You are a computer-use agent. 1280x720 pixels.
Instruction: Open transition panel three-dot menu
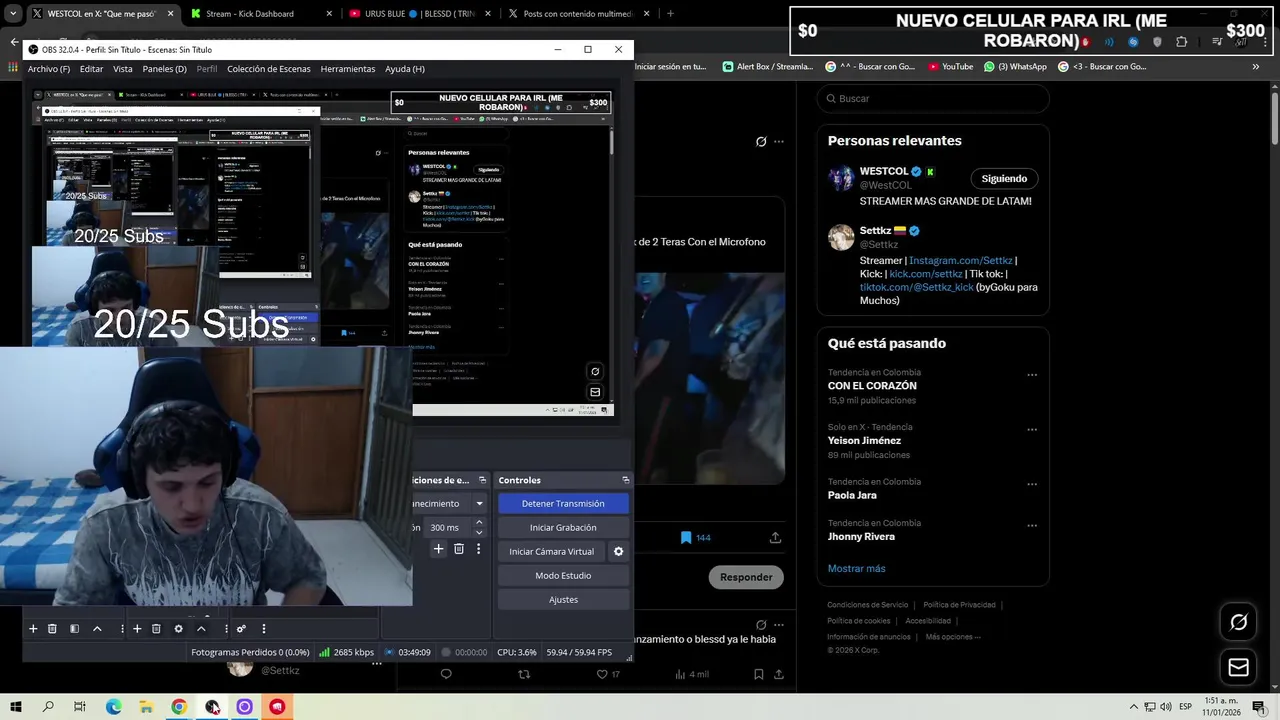click(x=478, y=549)
